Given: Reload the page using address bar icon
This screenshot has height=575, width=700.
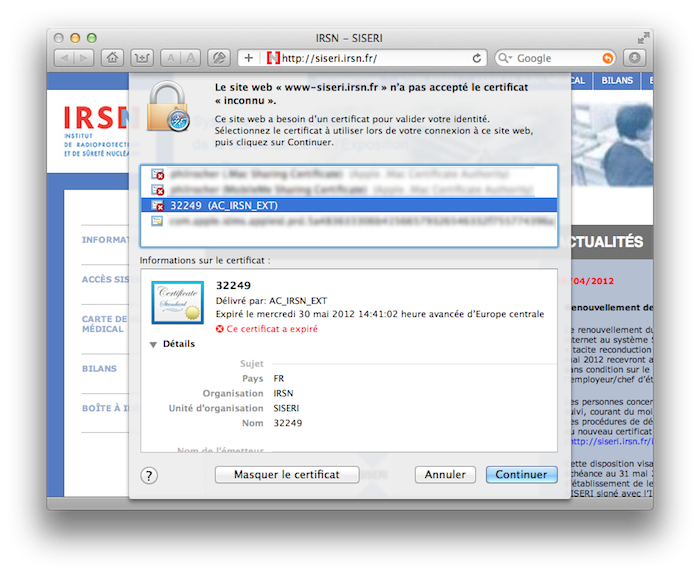Looking at the screenshot, I should pos(477,58).
